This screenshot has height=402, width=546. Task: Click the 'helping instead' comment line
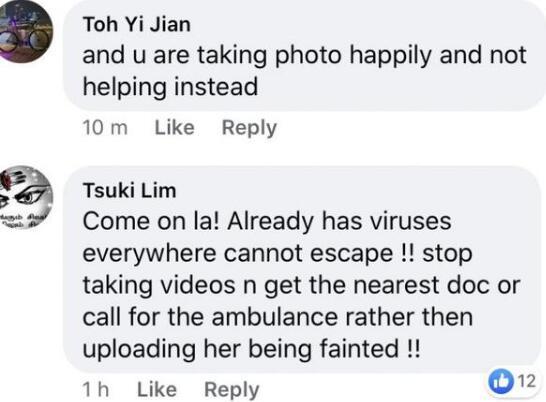pos(170,86)
